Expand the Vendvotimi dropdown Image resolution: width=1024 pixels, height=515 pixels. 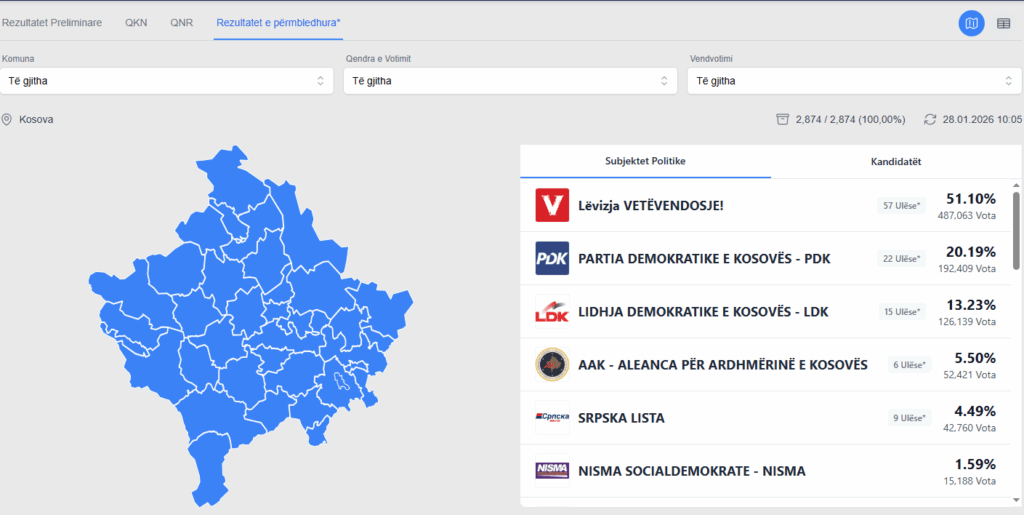click(x=853, y=81)
